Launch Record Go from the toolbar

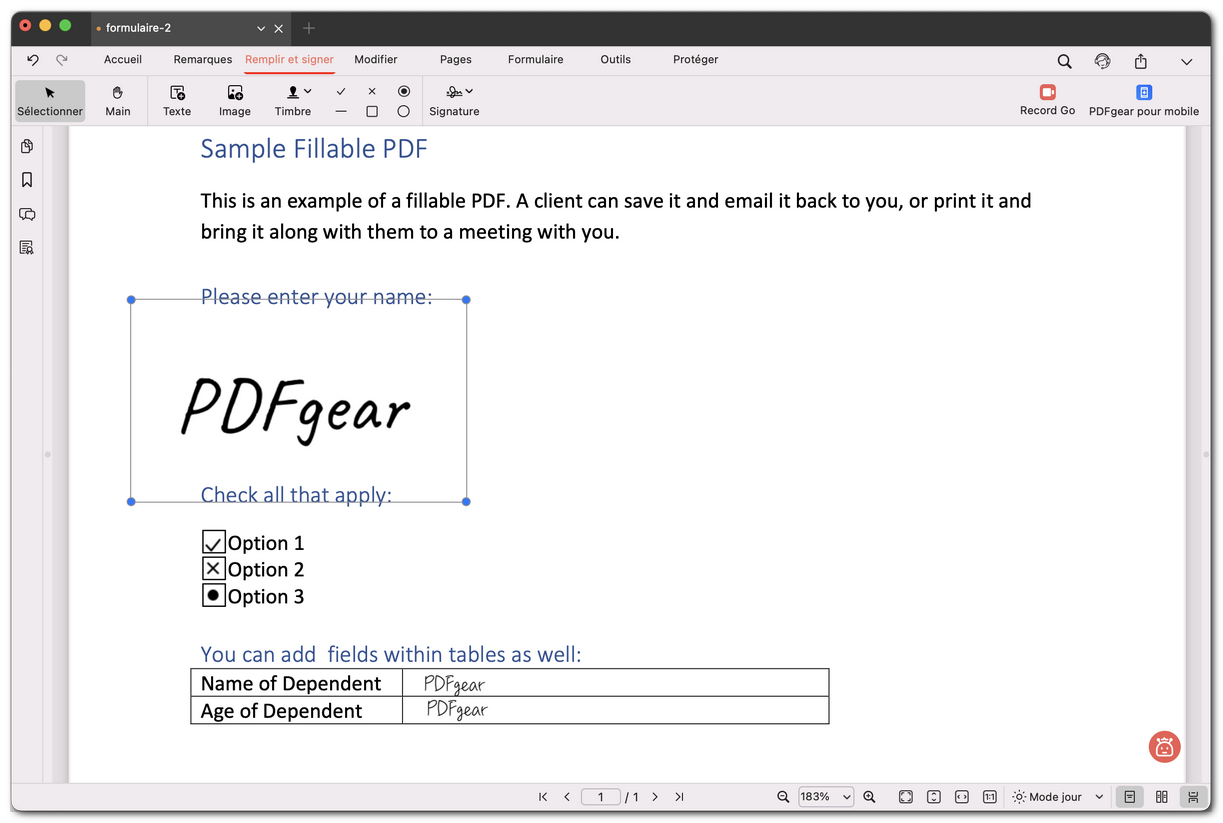1047,100
